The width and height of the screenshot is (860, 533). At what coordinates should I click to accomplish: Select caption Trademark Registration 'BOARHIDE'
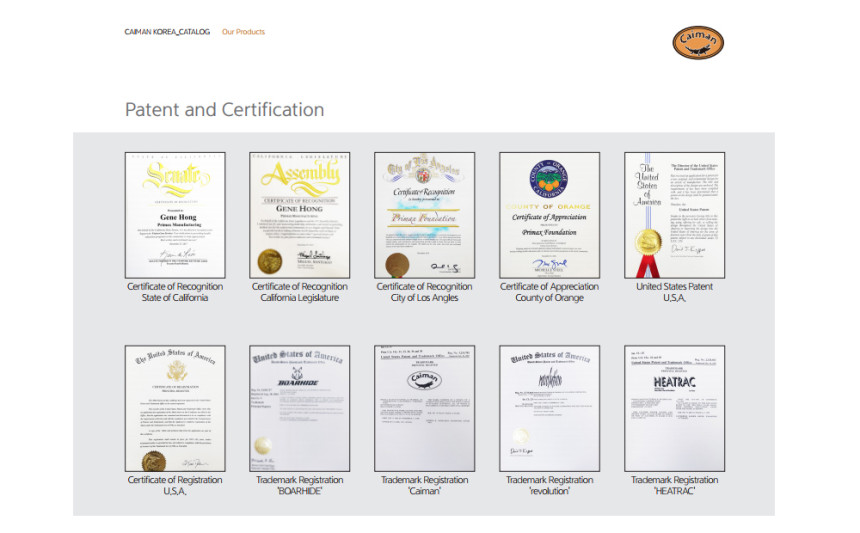pyautogui.click(x=299, y=485)
